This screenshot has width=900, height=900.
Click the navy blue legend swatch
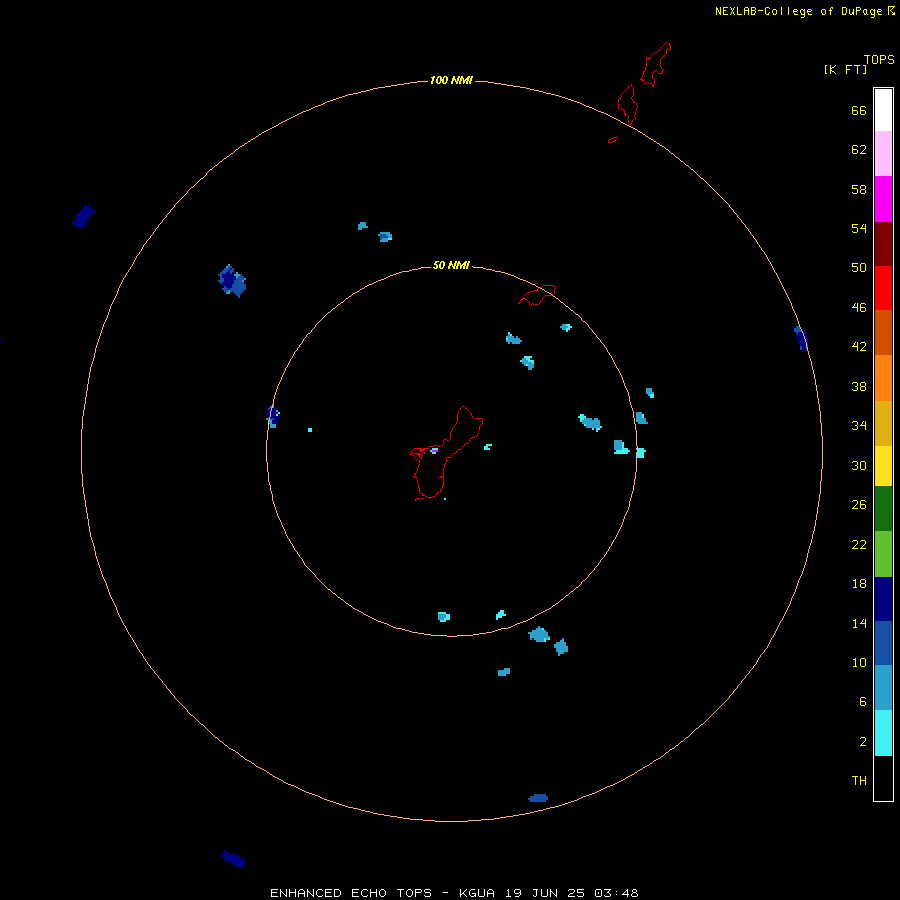coord(883,599)
